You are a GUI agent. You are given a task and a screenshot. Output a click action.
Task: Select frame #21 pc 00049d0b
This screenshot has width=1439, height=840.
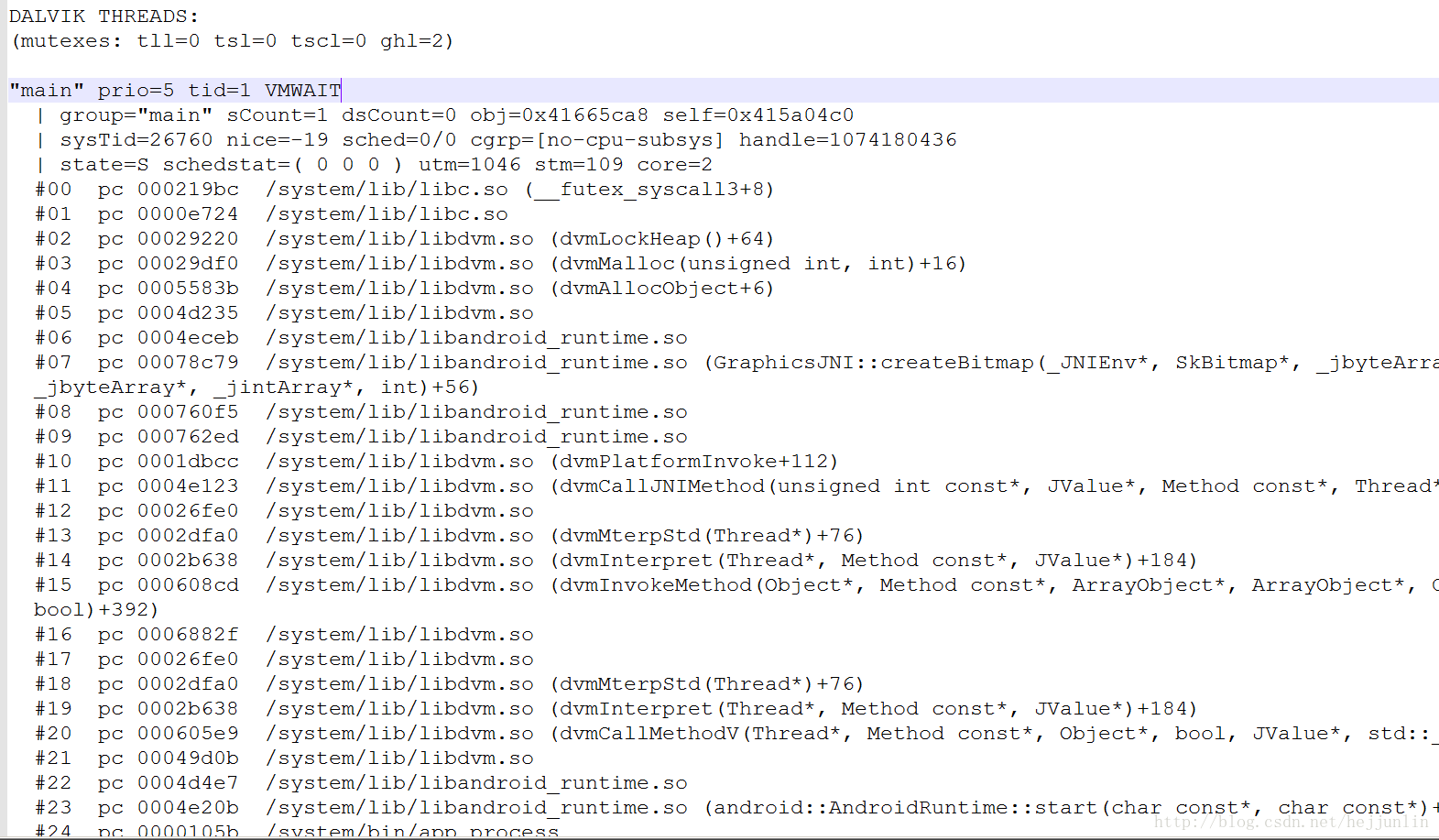(284, 758)
